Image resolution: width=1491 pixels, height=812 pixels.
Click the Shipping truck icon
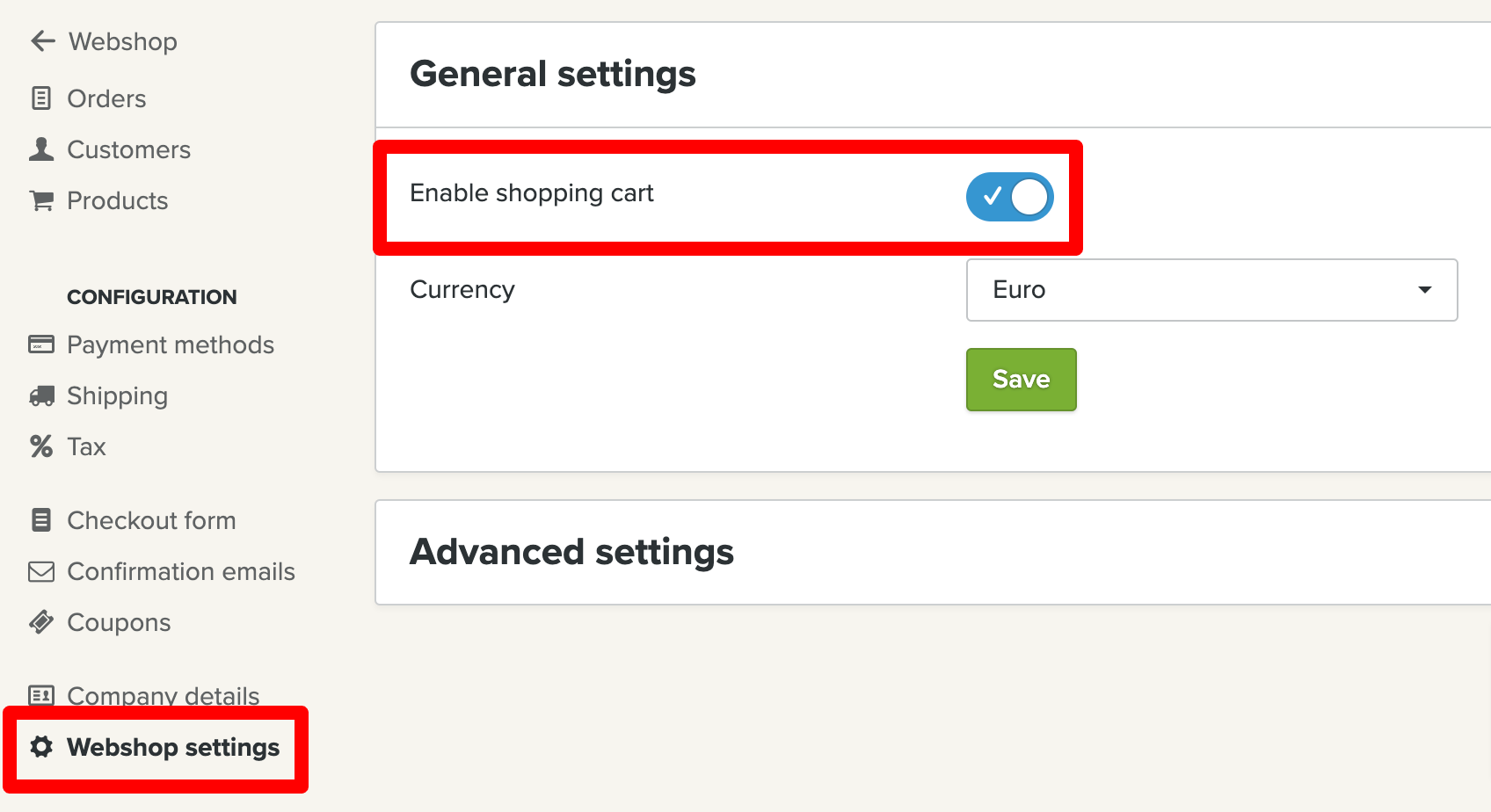click(41, 396)
